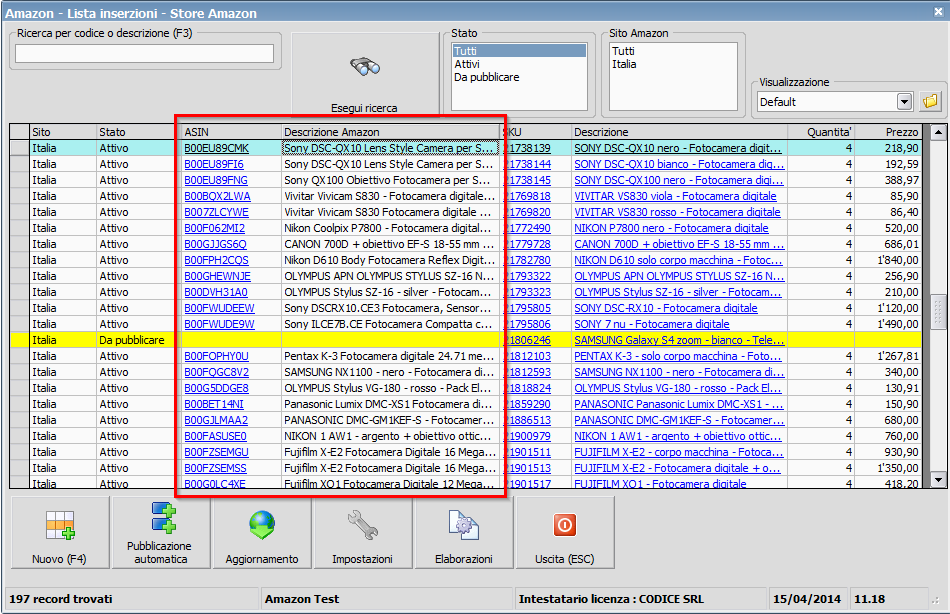
Task: Click the Aggiornamento globe icon
Action: [262, 524]
